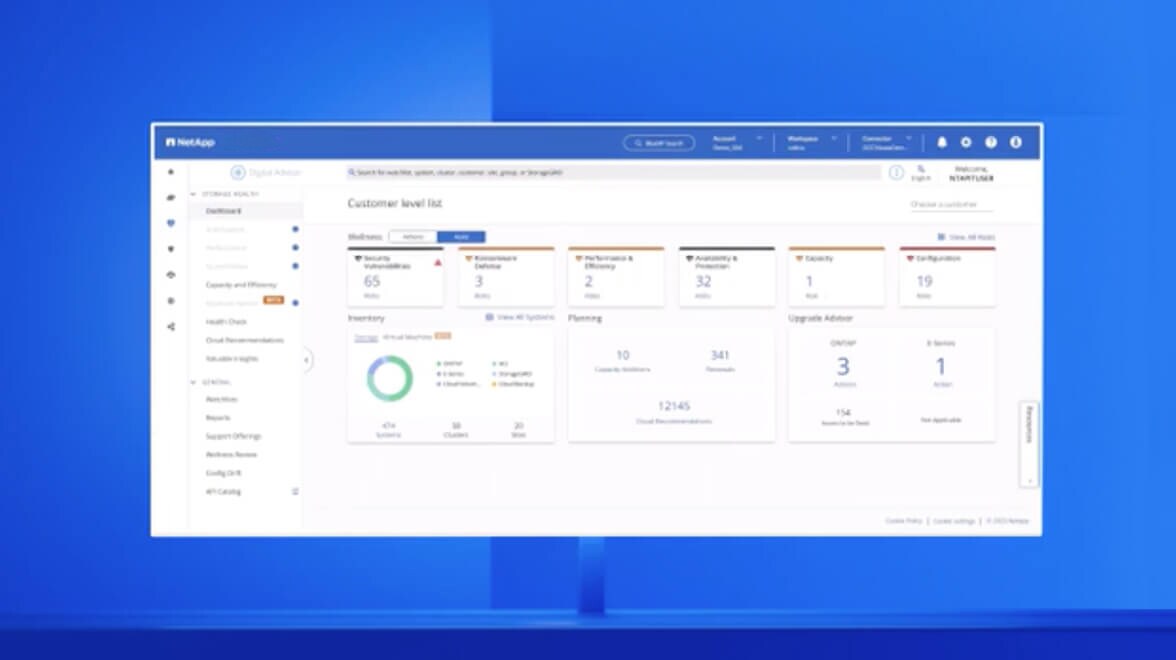Toggle Wellness view to Risks
Screen dimensions: 1176x660
click(x=461, y=237)
